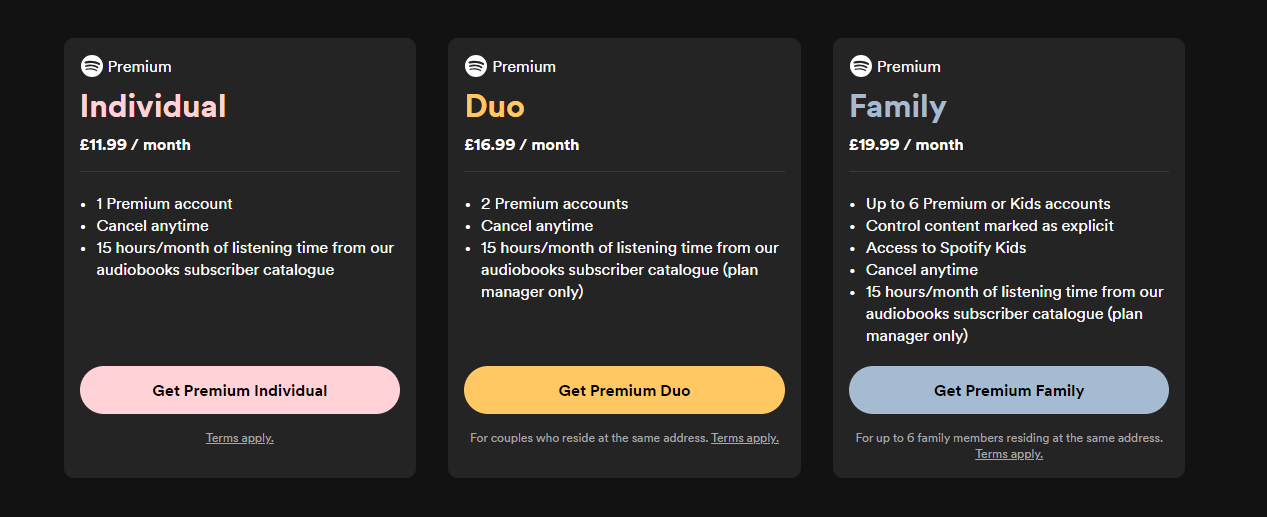Click the £16.99 / month price
This screenshot has width=1267, height=517.
pyautogui.click(x=521, y=145)
